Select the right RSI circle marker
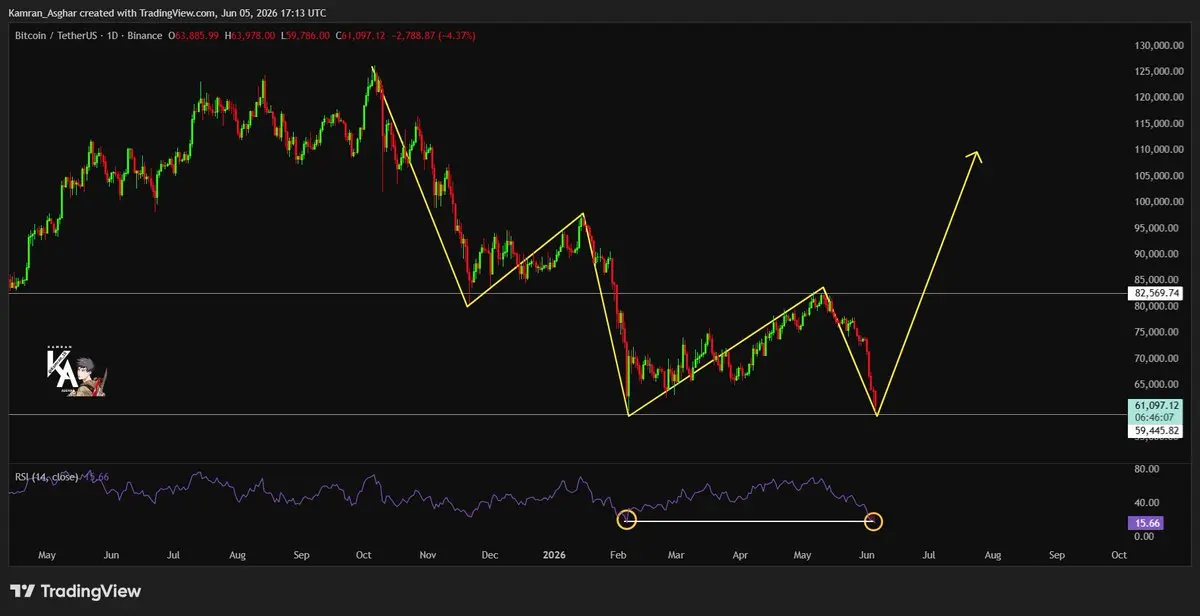 click(x=873, y=520)
